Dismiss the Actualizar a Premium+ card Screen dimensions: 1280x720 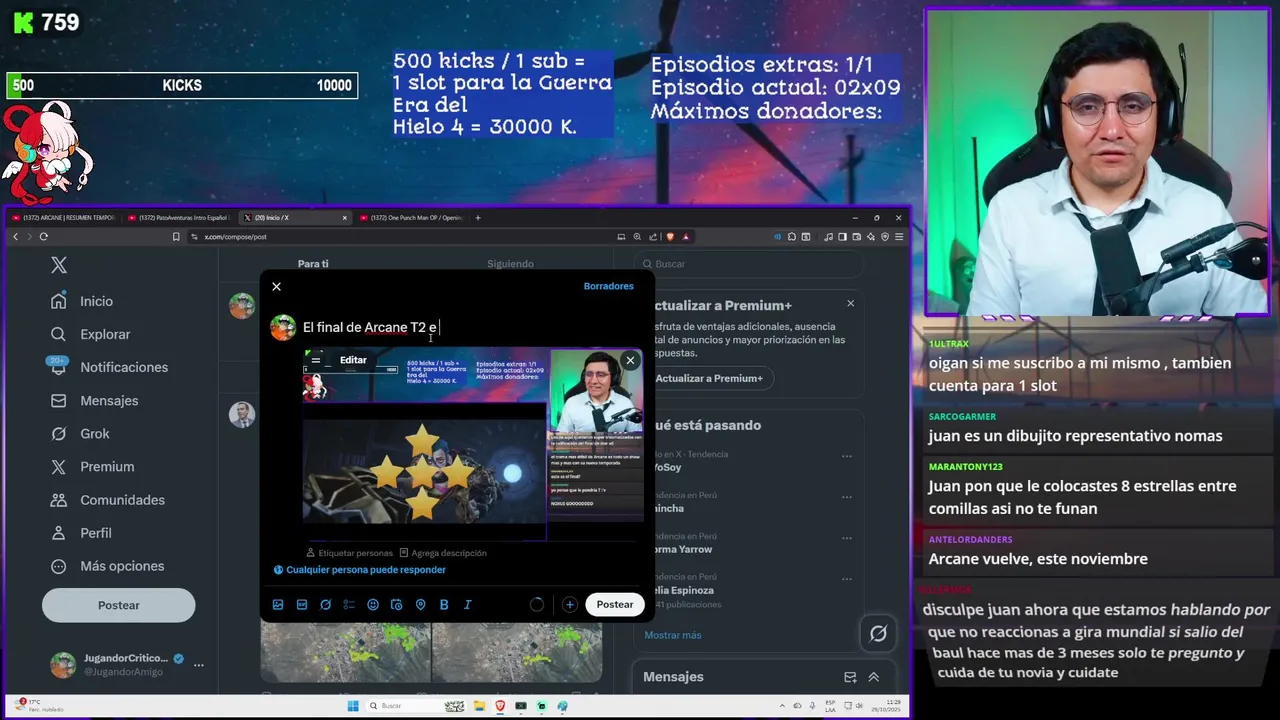851,303
